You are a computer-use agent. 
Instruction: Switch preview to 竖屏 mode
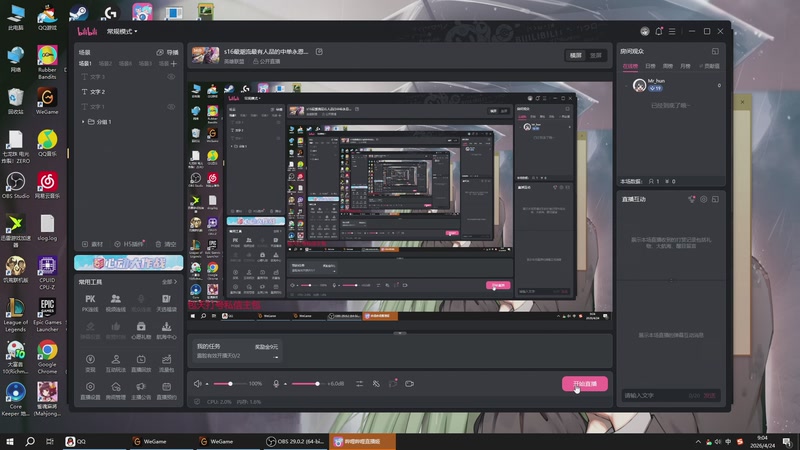point(595,55)
